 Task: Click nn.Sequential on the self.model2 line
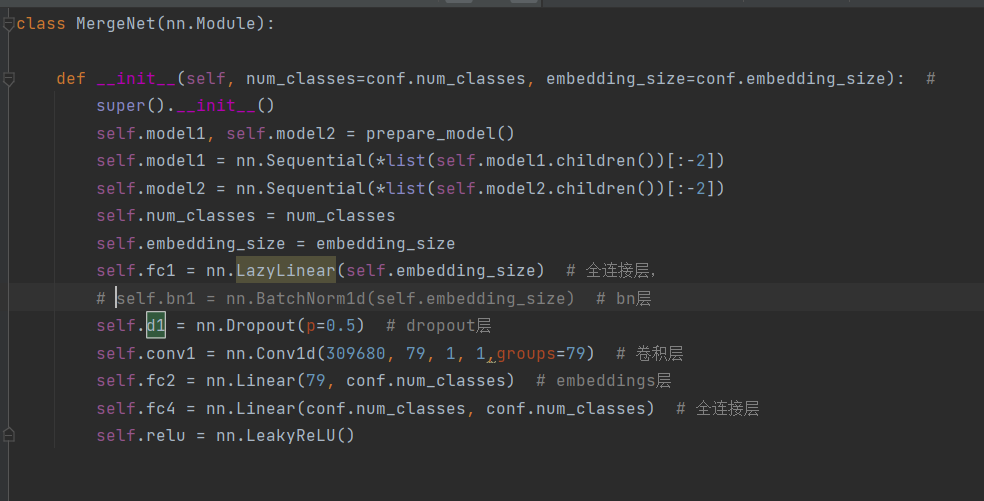point(301,188)
